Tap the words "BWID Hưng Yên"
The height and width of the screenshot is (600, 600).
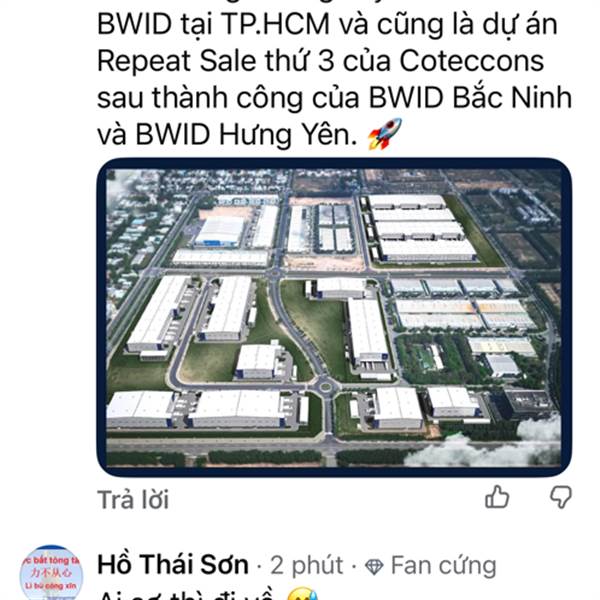(246, 135)
